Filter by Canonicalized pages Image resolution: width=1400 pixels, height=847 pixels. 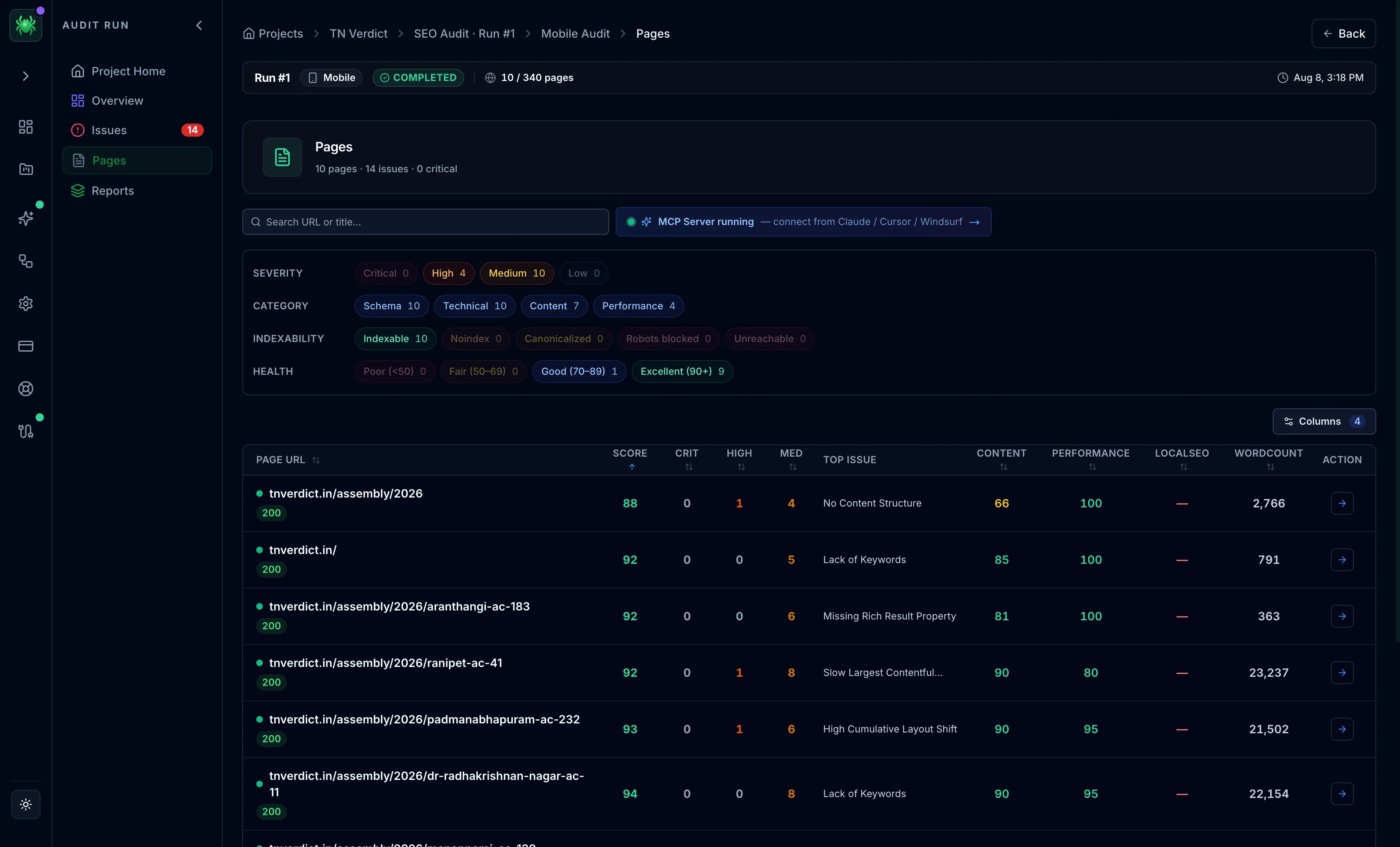[564, 338]
